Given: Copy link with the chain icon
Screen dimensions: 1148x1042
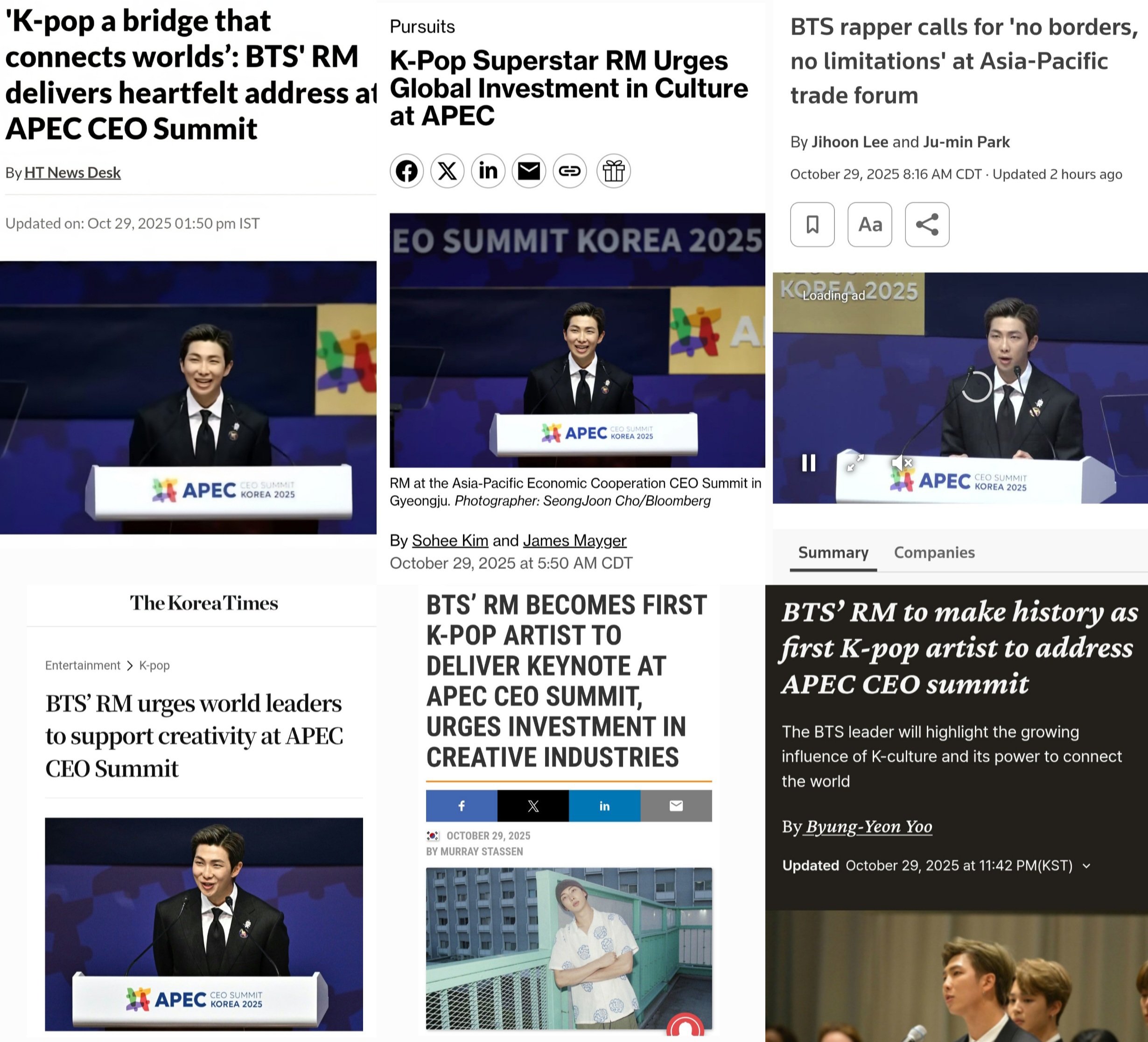Looking at the screenshot, I should point(570,171).
